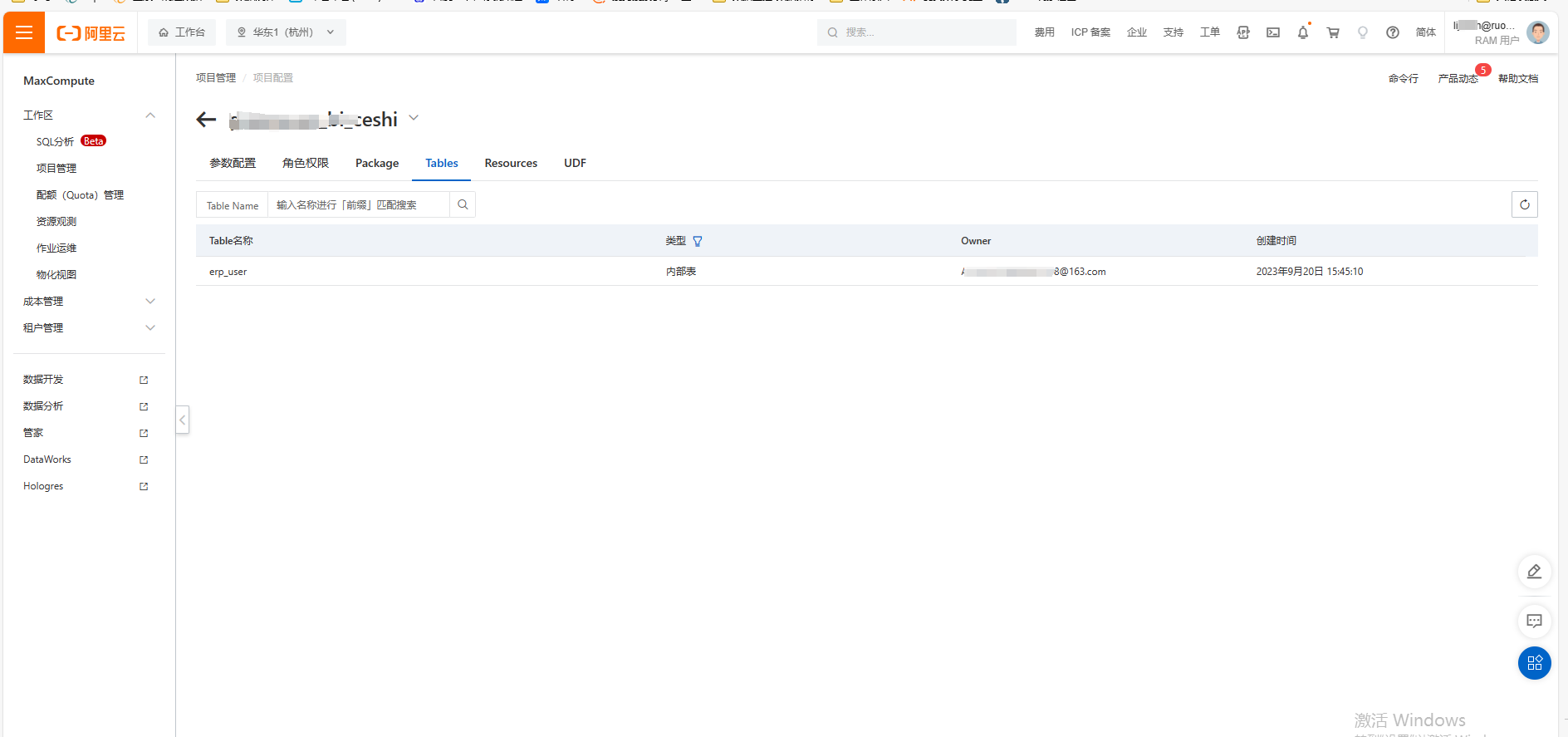Open the user avatar menu
This screenshot has height=737, width=1568.
click(1538, 32)
